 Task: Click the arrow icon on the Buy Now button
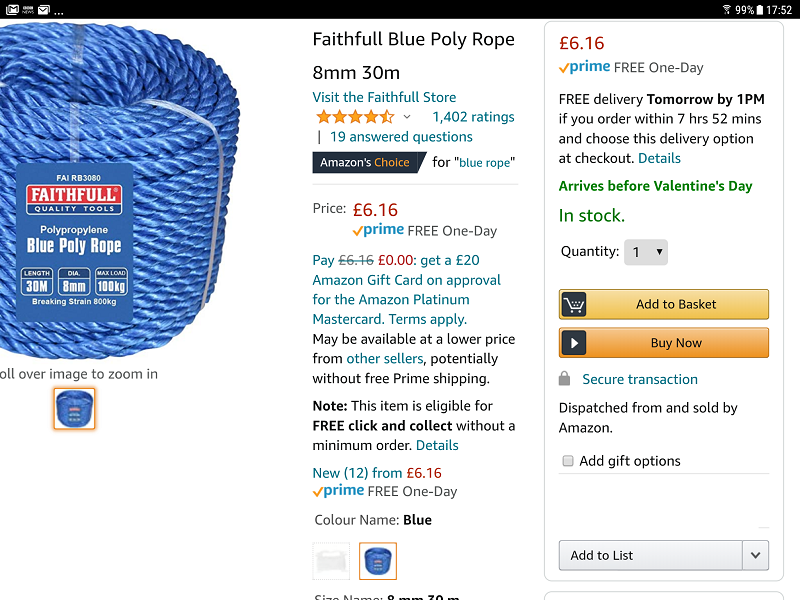coord(574,342)
